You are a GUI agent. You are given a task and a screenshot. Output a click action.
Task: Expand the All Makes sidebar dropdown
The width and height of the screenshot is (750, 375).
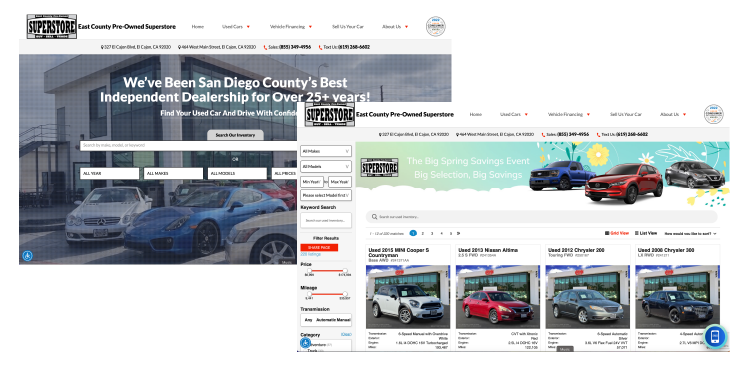click(x=326, y=151)
